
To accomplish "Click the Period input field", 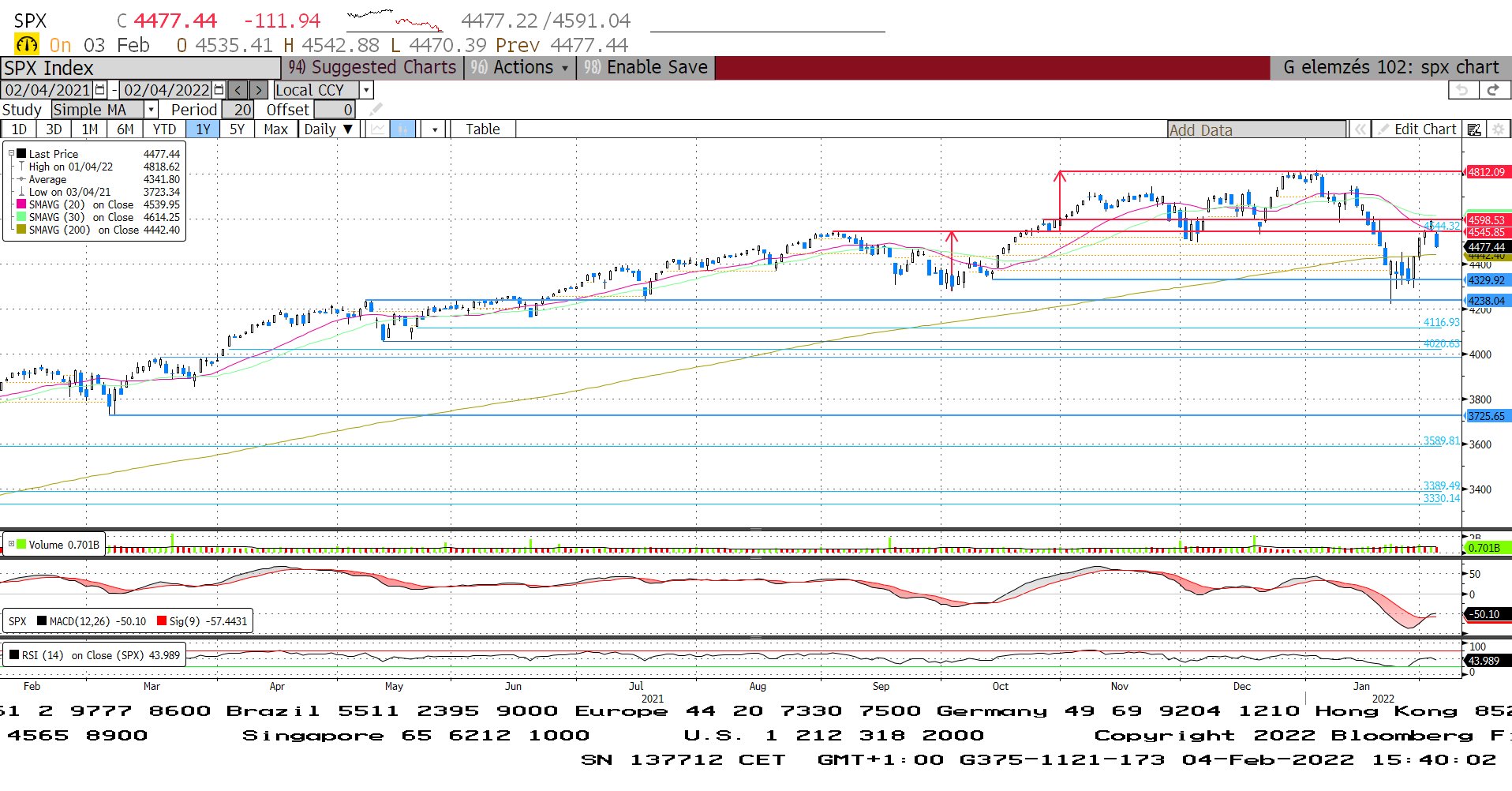I will (238, 110).
